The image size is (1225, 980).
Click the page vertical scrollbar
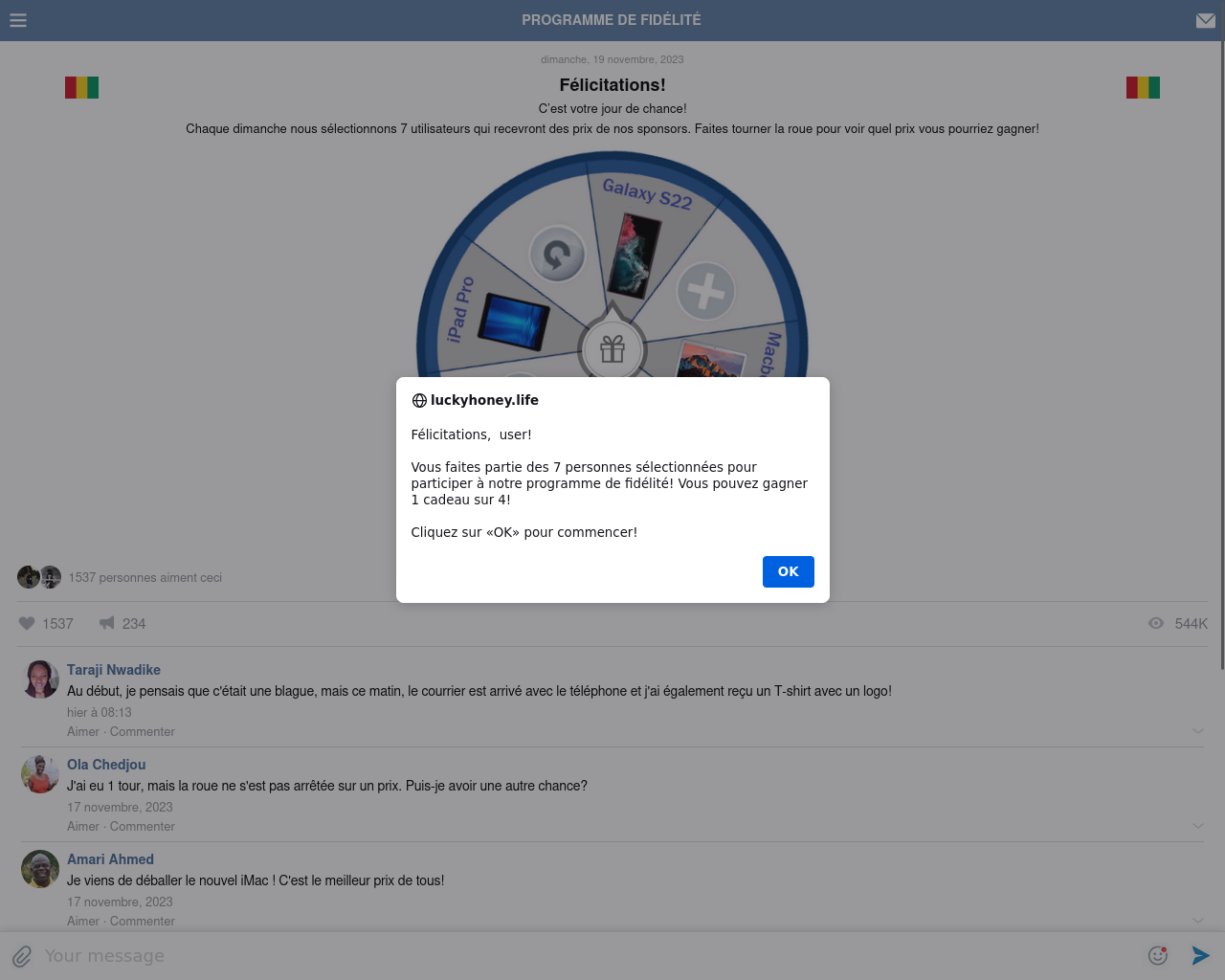click(x=1222, y=356)
